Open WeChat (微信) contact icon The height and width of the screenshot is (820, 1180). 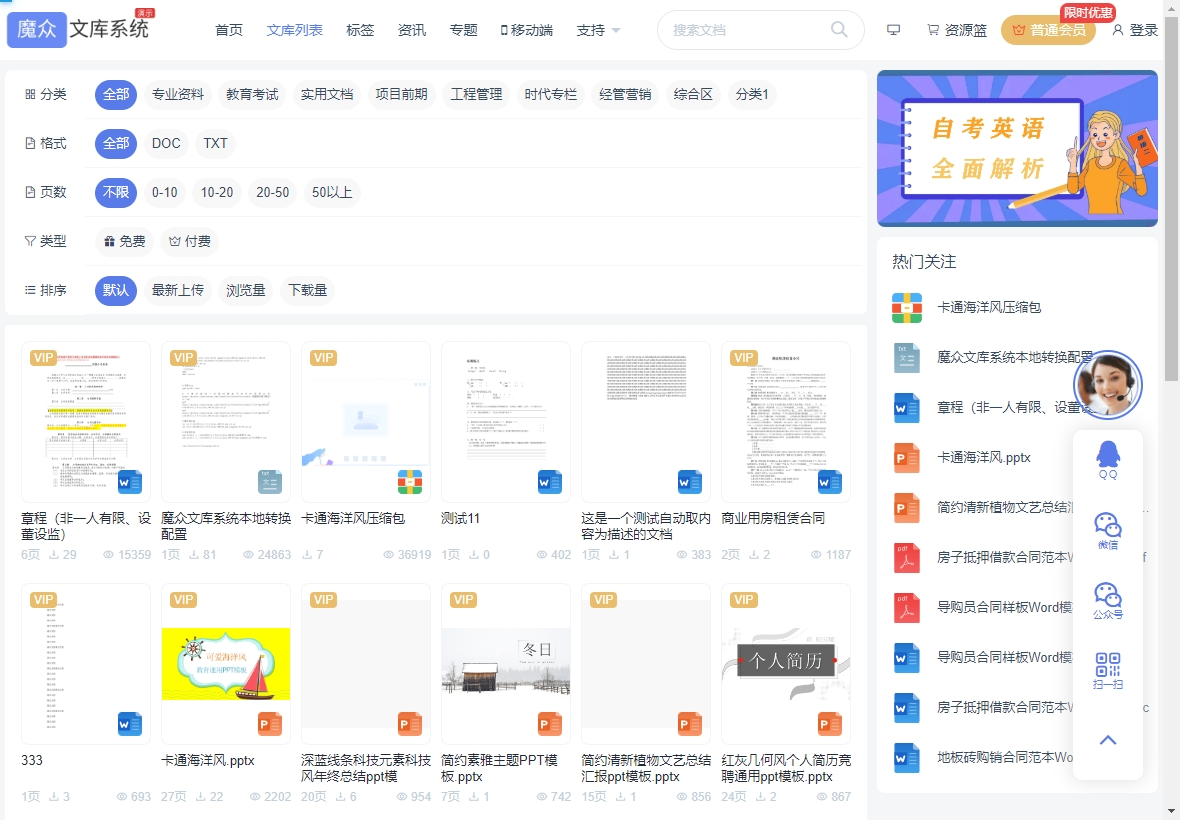point(1108,531)
